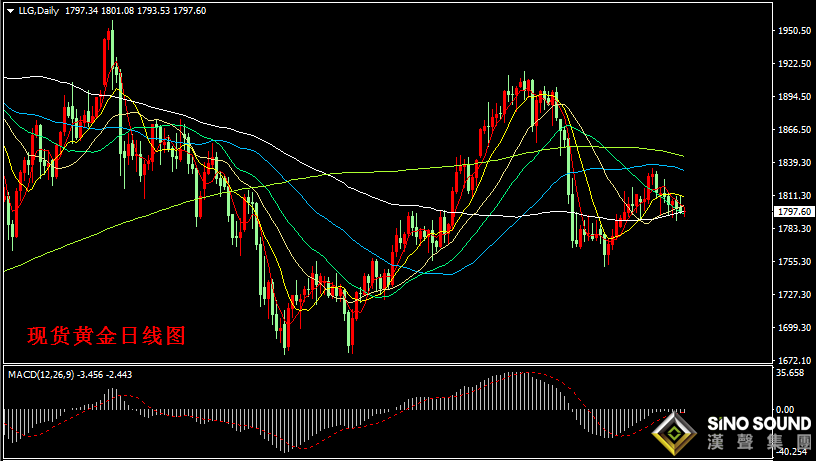The width and height of the screenshot is (816, 461).
Task: Click the 1672.10 price axis label
Action: 794,360
